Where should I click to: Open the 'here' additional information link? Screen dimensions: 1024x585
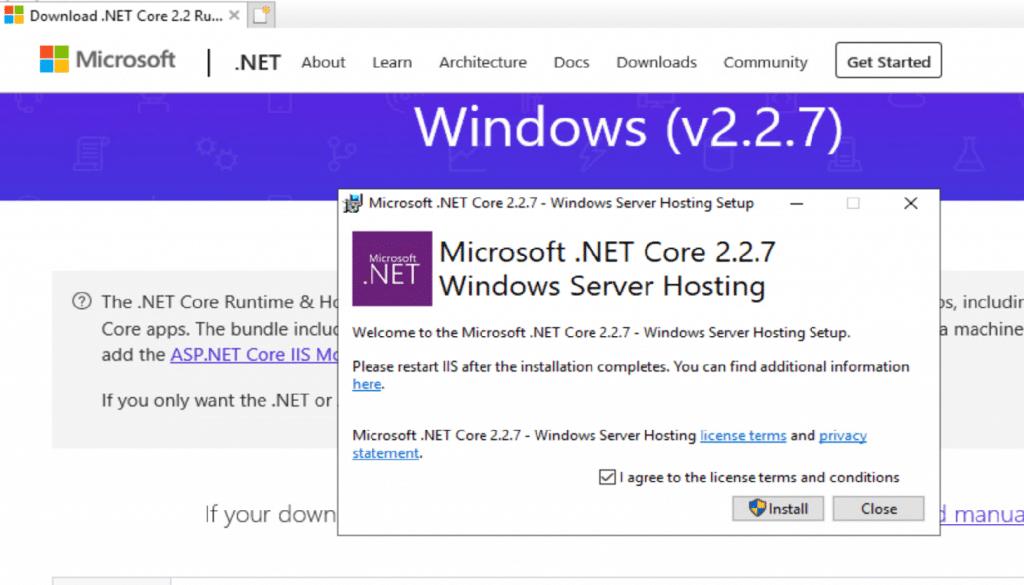pyautogui.click(x=366, y=384)
